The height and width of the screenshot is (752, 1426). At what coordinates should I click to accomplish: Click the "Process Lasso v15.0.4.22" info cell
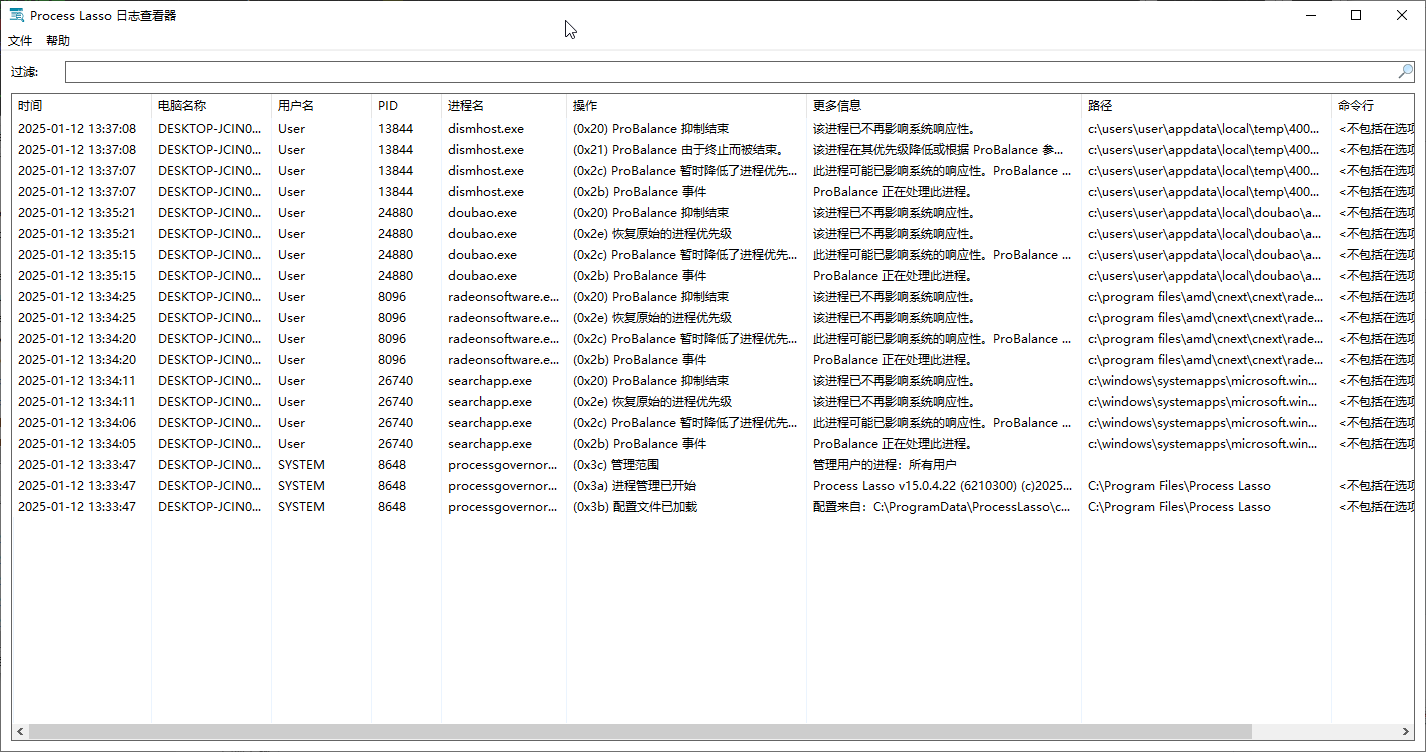point(943,486)
